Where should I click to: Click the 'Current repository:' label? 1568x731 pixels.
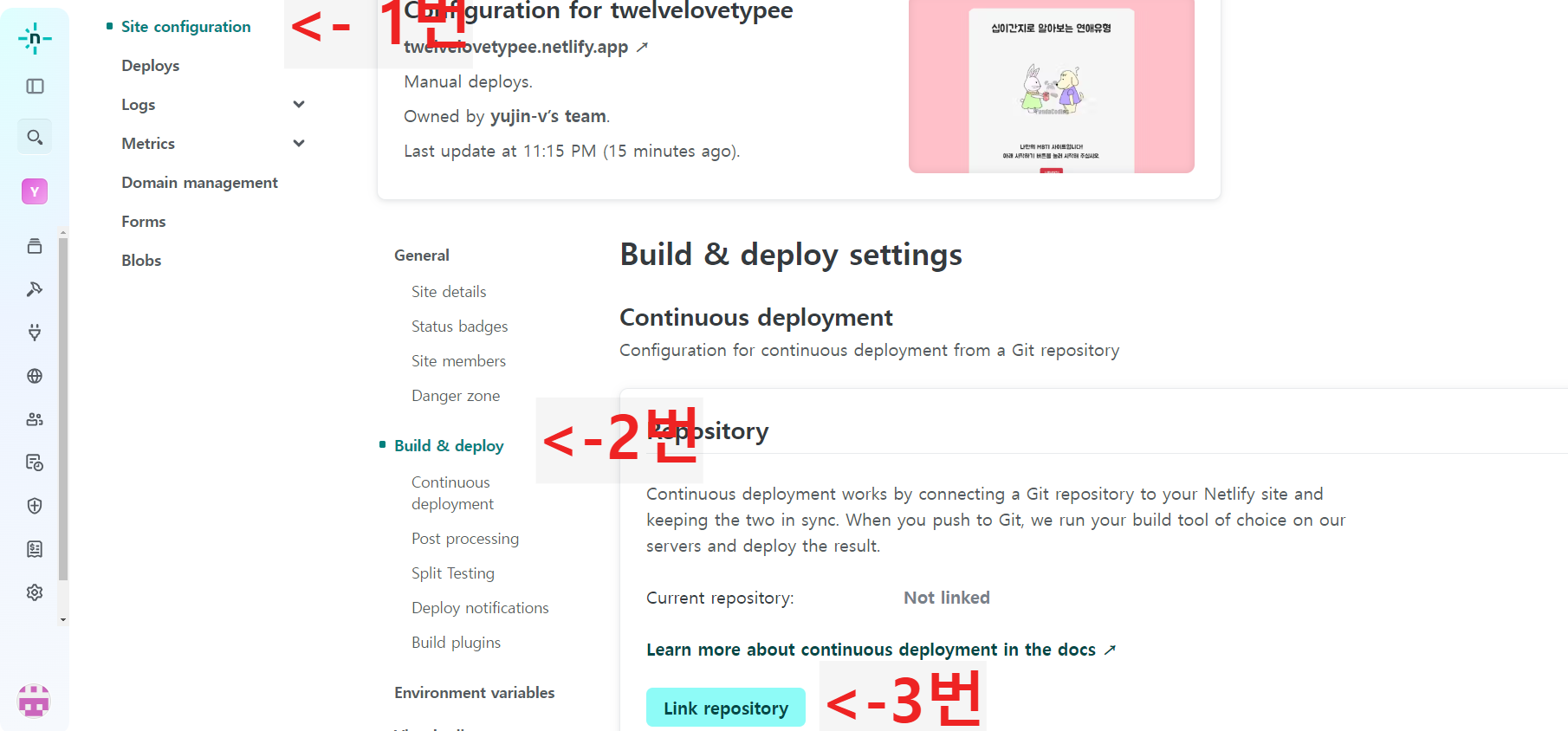[720, 598]
